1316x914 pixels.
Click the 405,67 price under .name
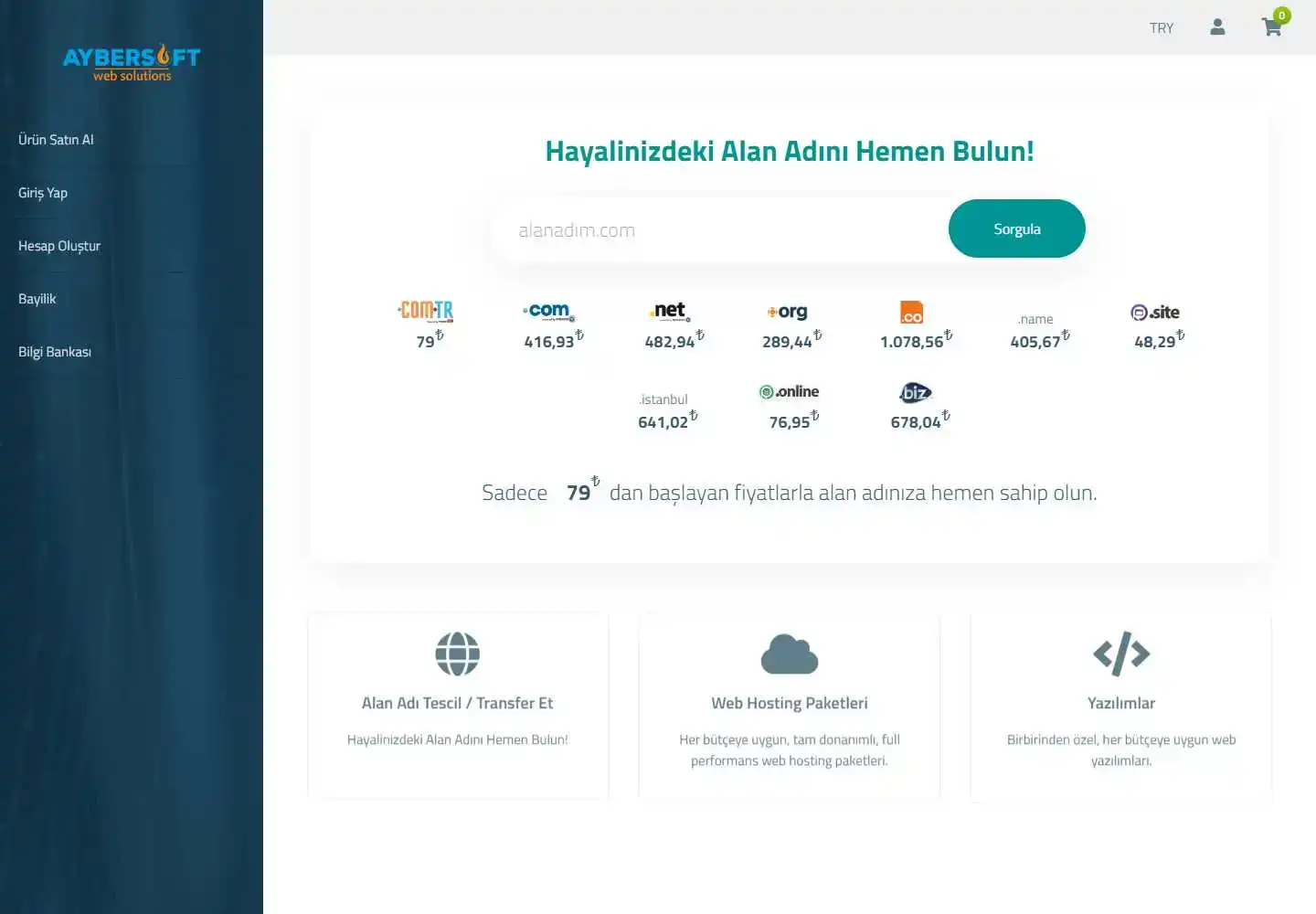pos(1040,340)
